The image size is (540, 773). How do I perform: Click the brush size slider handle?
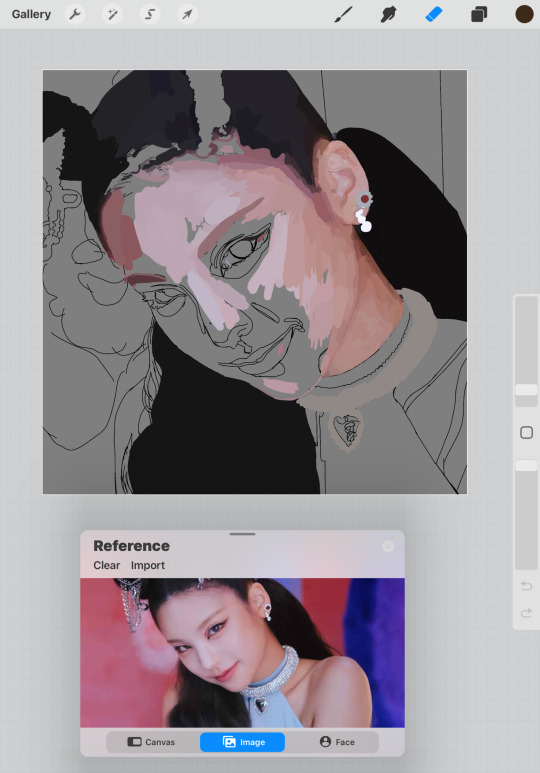(526, 390)
